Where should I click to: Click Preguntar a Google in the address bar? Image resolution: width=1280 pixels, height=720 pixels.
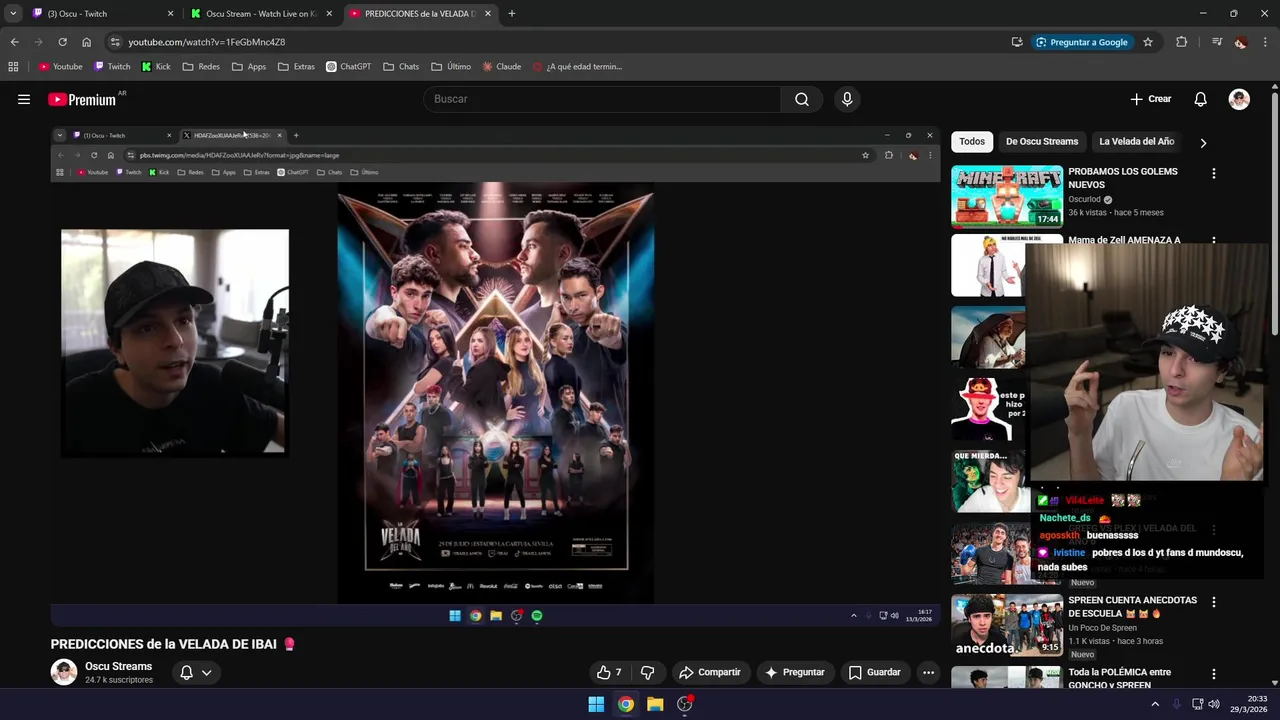tap(1082, 42)
